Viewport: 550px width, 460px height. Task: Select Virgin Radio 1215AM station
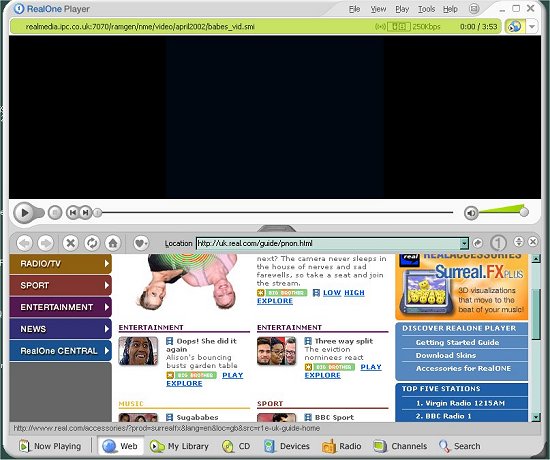(460, 403)
